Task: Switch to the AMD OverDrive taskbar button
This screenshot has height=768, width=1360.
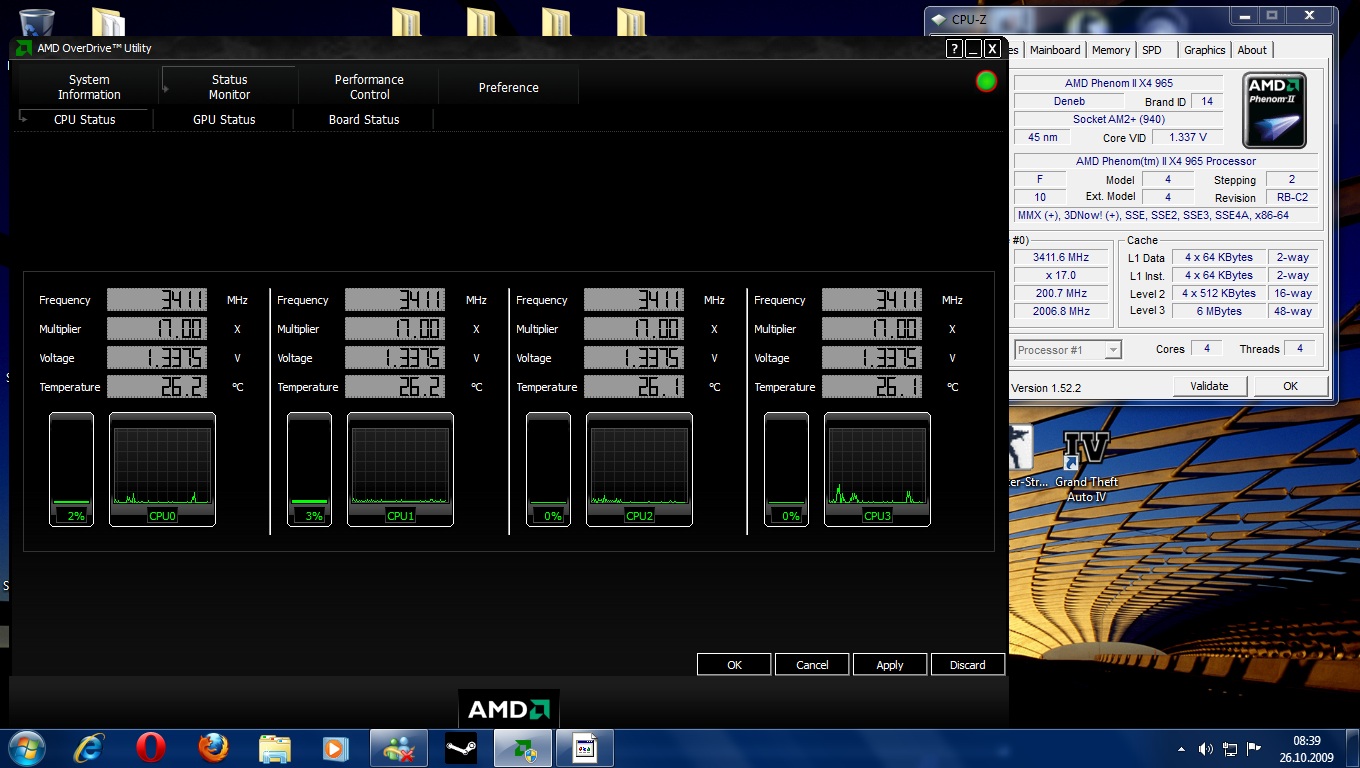Action: pyautogui.click(x=523, y=748)
